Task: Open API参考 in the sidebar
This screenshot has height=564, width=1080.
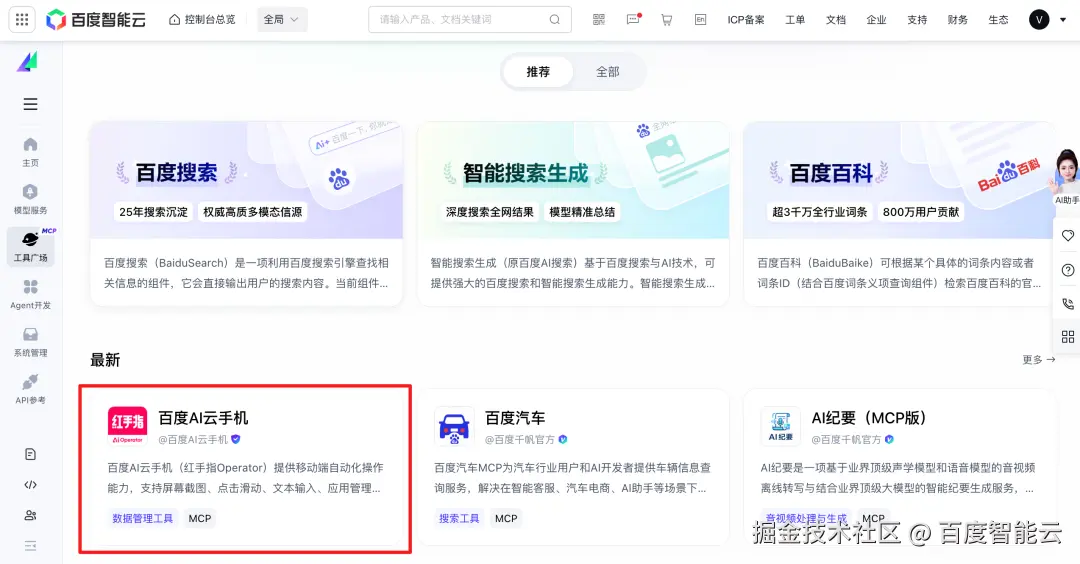Action: (30, 389)
